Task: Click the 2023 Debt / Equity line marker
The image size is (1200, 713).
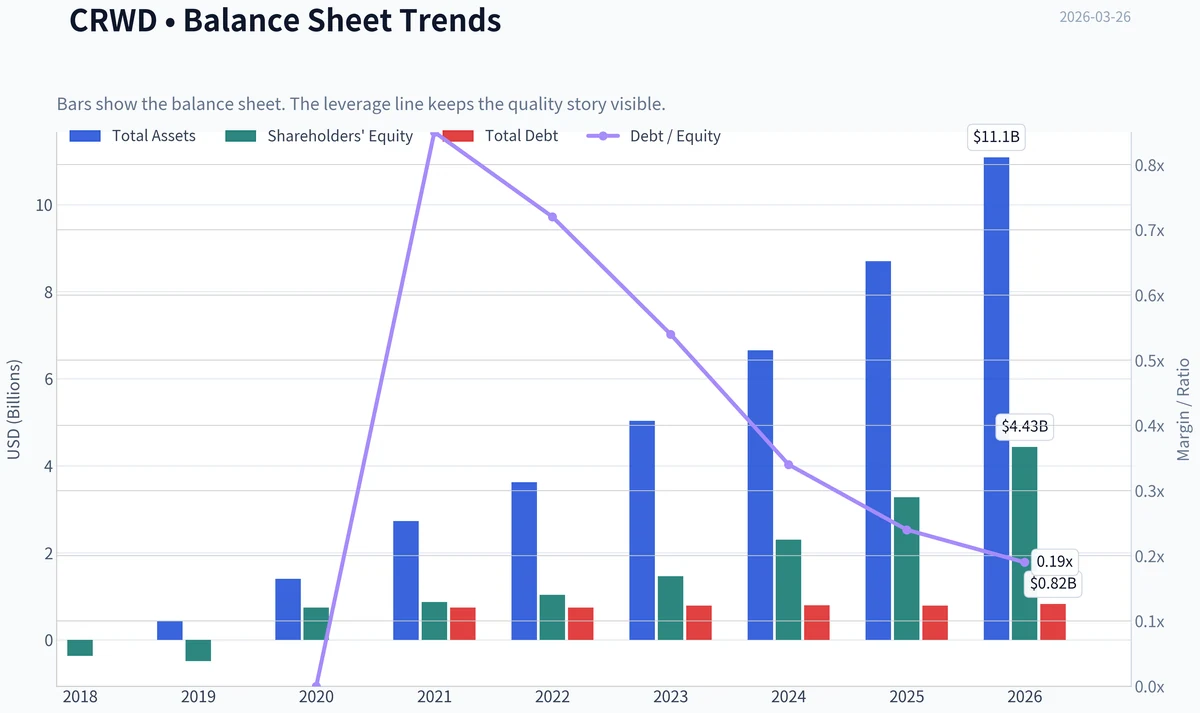Action: [670, 334]
